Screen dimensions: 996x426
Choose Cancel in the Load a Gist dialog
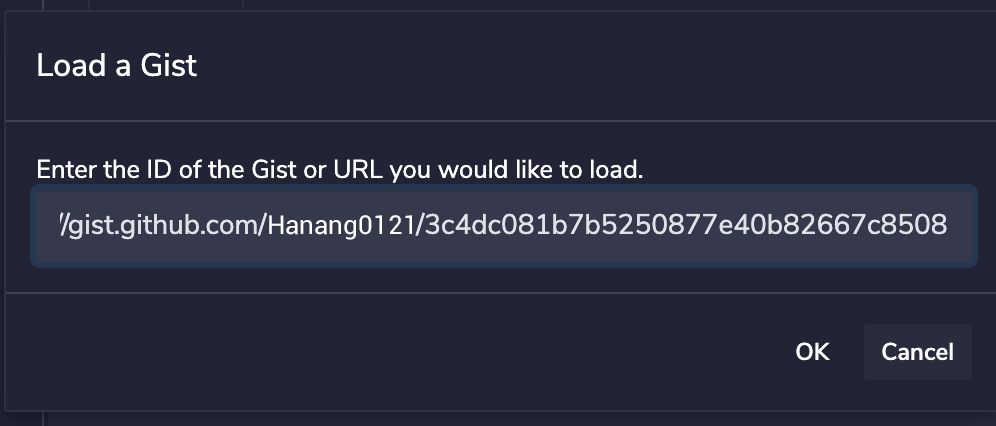[917, 352]
